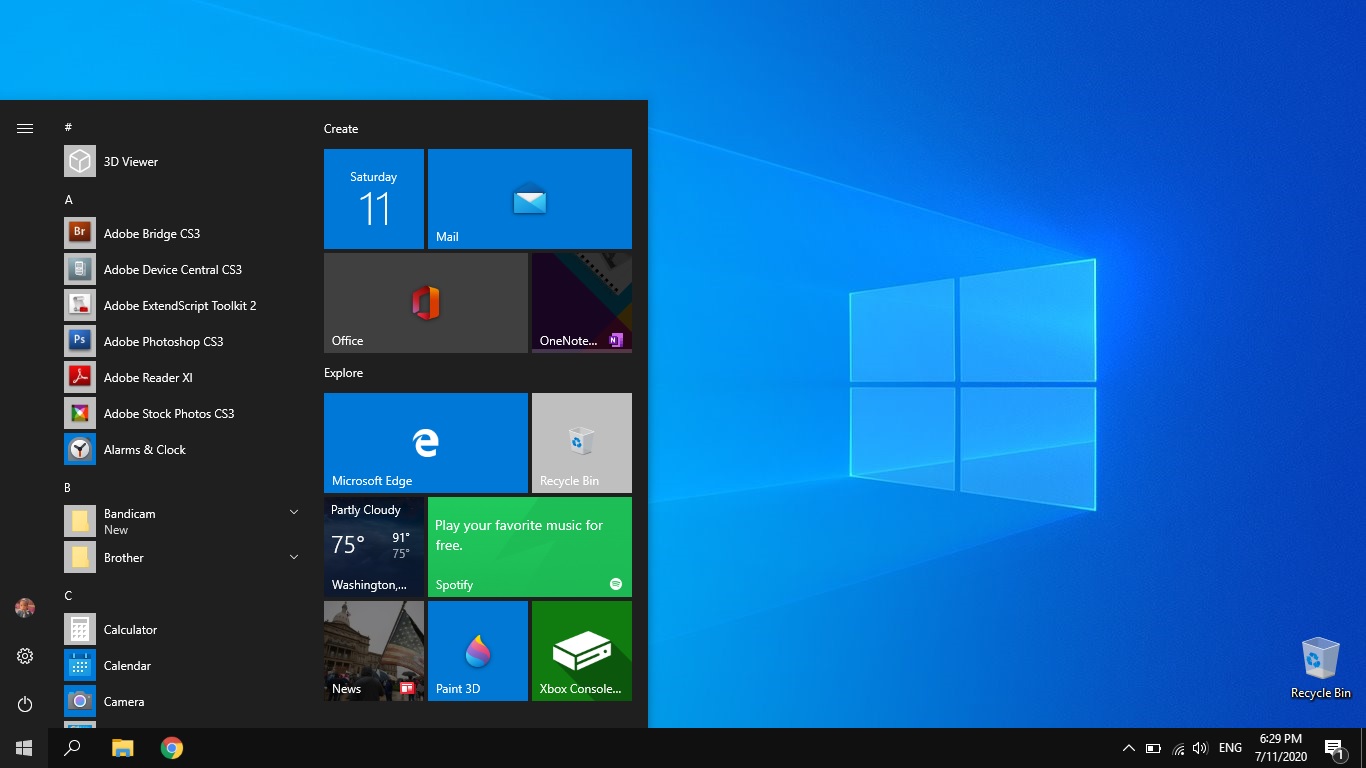
Task: Click the ENG language indicator
Action: pos(1229,747)
